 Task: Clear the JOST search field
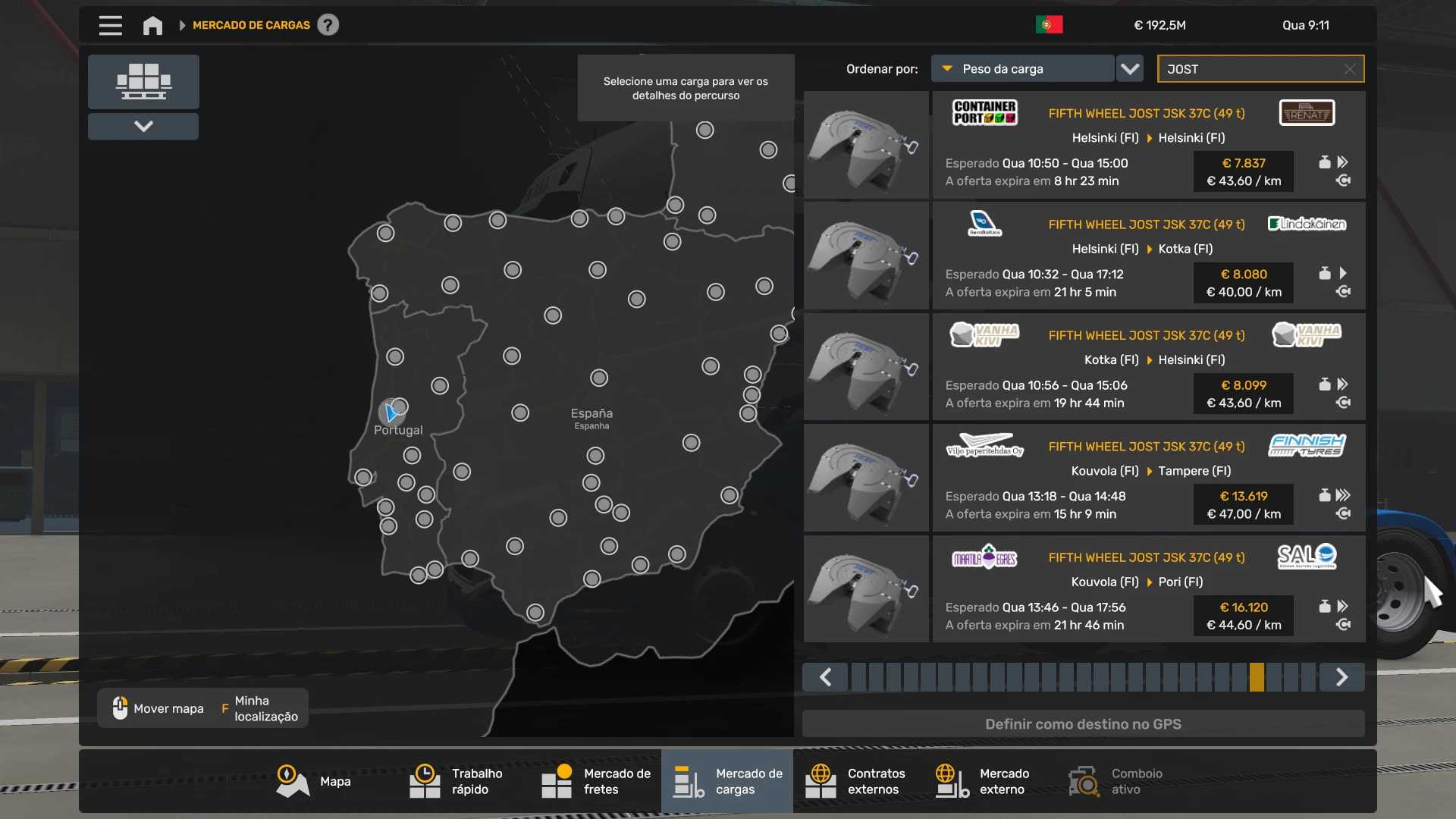pos(1350,69)
